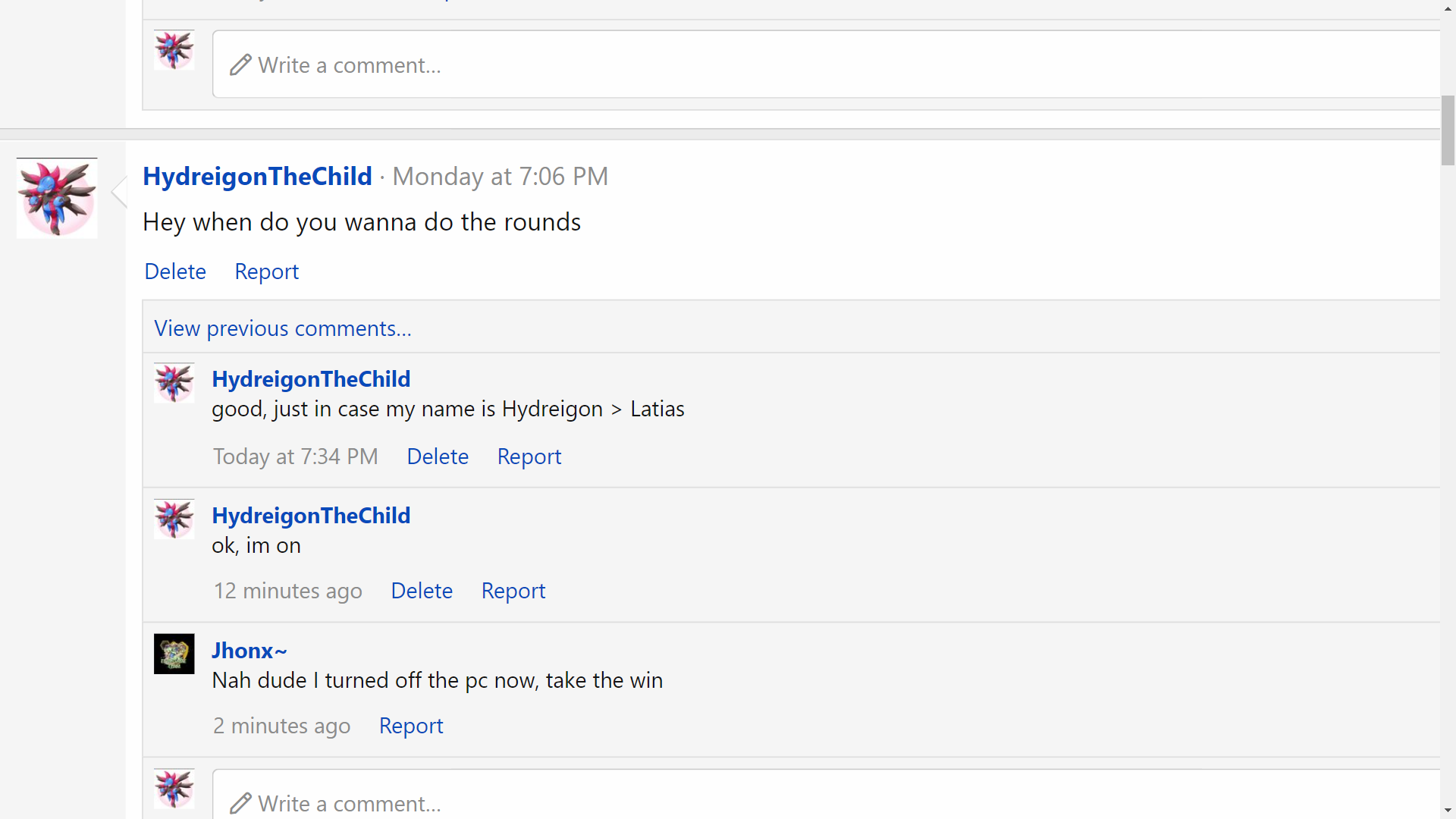
Task: Delete the 'ok, im on' comment
Action: (422, 591)
